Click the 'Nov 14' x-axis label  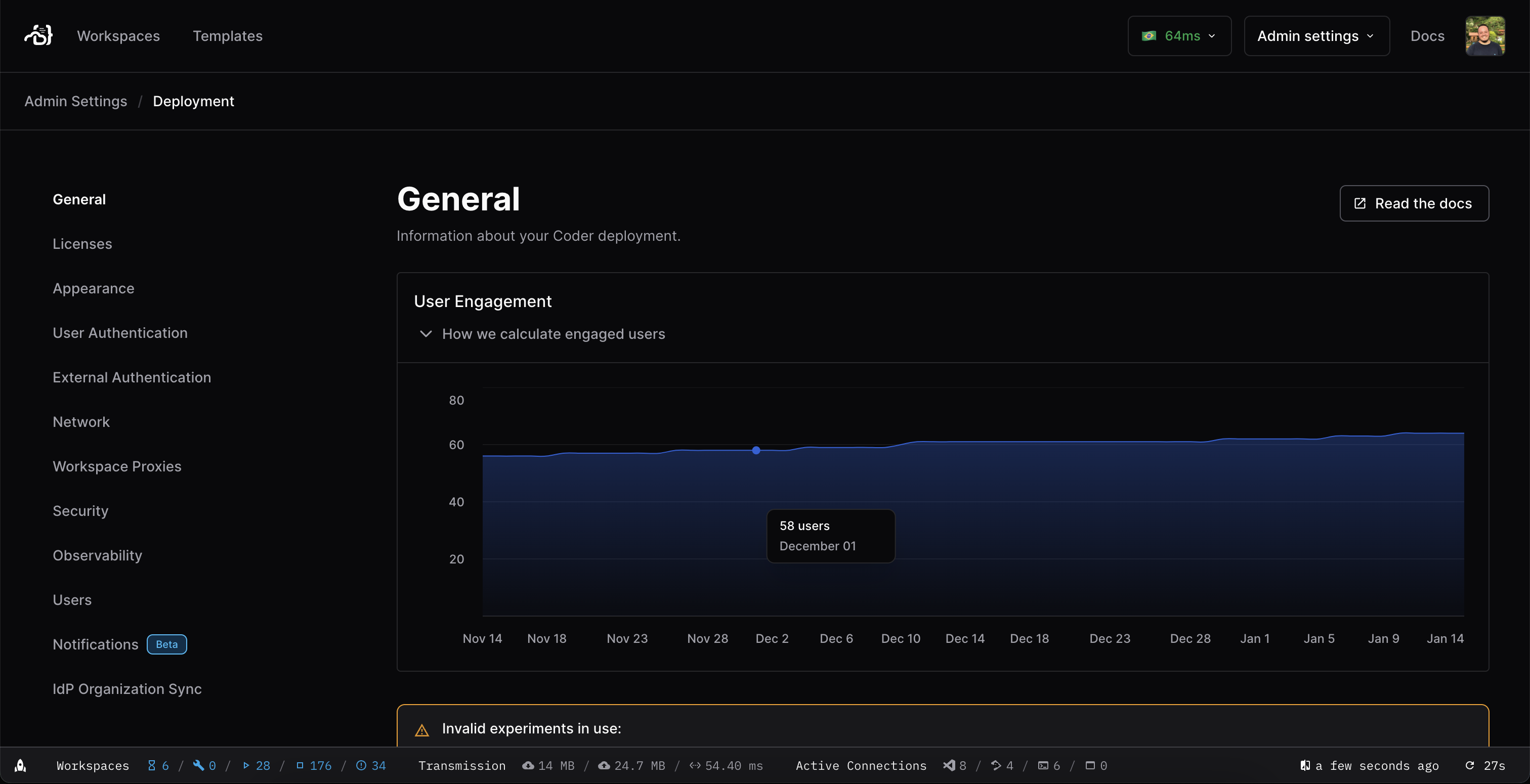(482, 638)
